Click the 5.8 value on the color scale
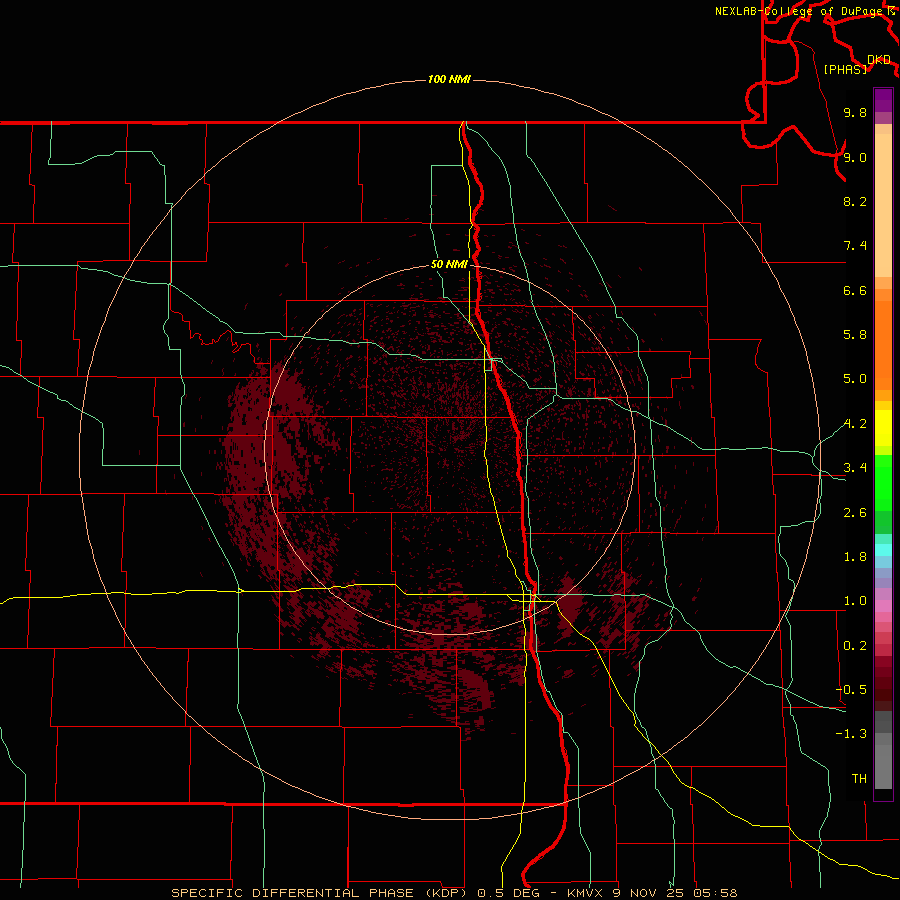This screenshot has width=900, height=900. coord(855,335)
